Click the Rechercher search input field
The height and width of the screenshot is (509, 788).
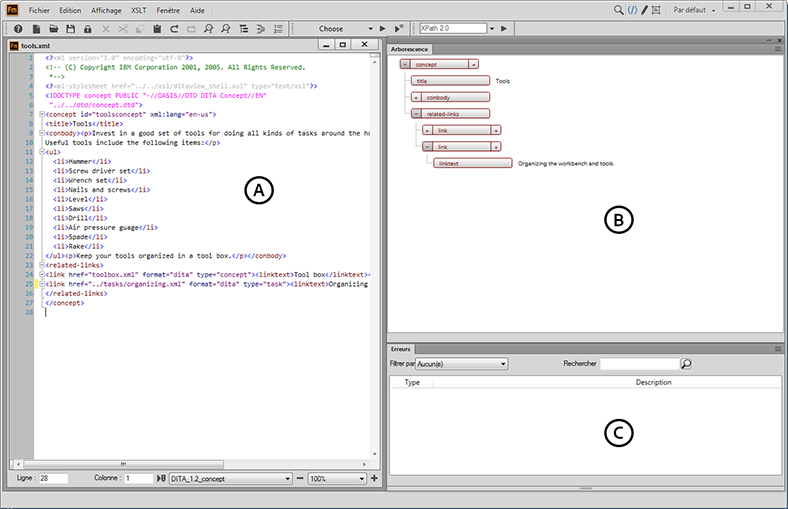tap(638, 364)
